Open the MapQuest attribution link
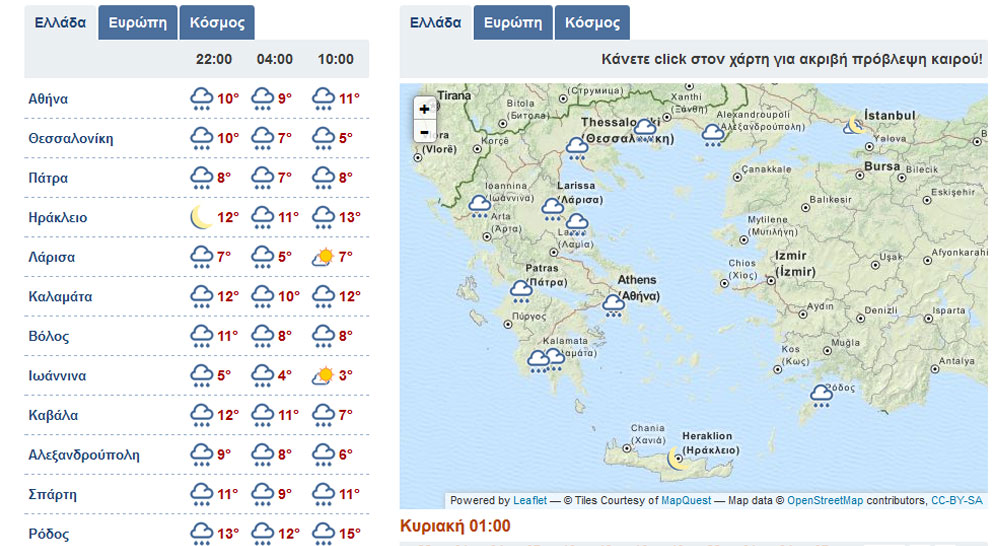The image size is (1003, 546). (686, 501)
